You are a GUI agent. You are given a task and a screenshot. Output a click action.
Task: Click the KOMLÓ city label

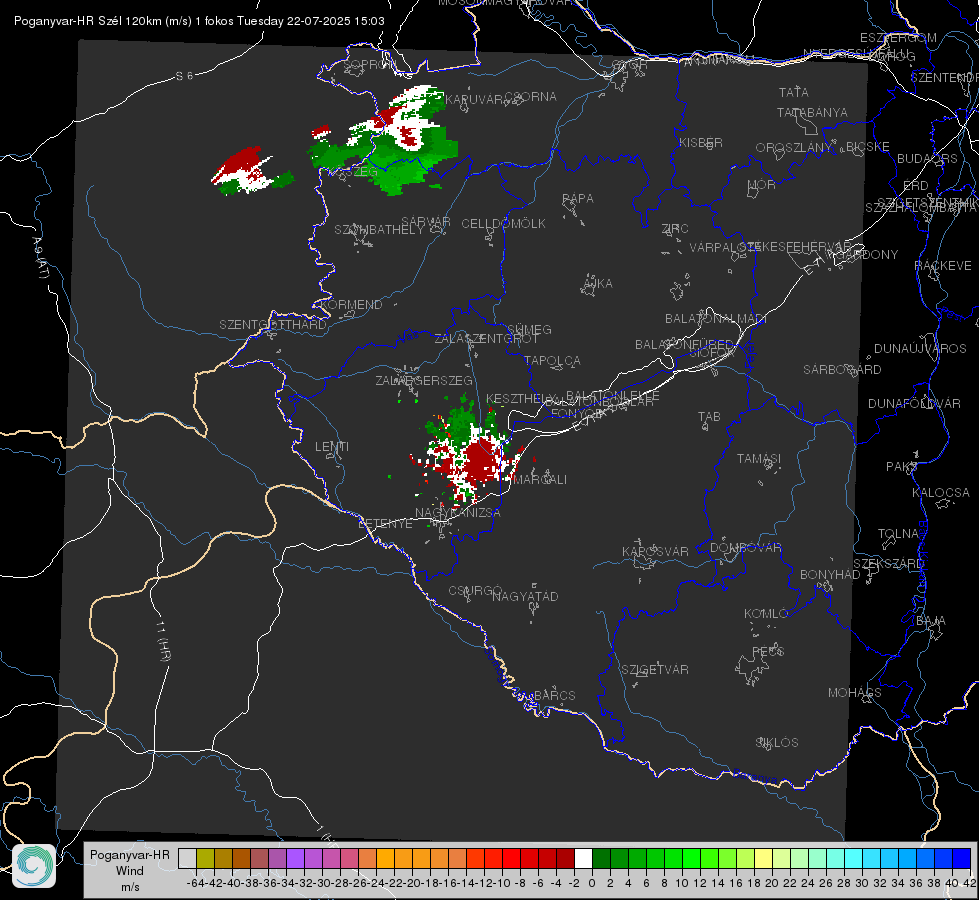point(766,614)
